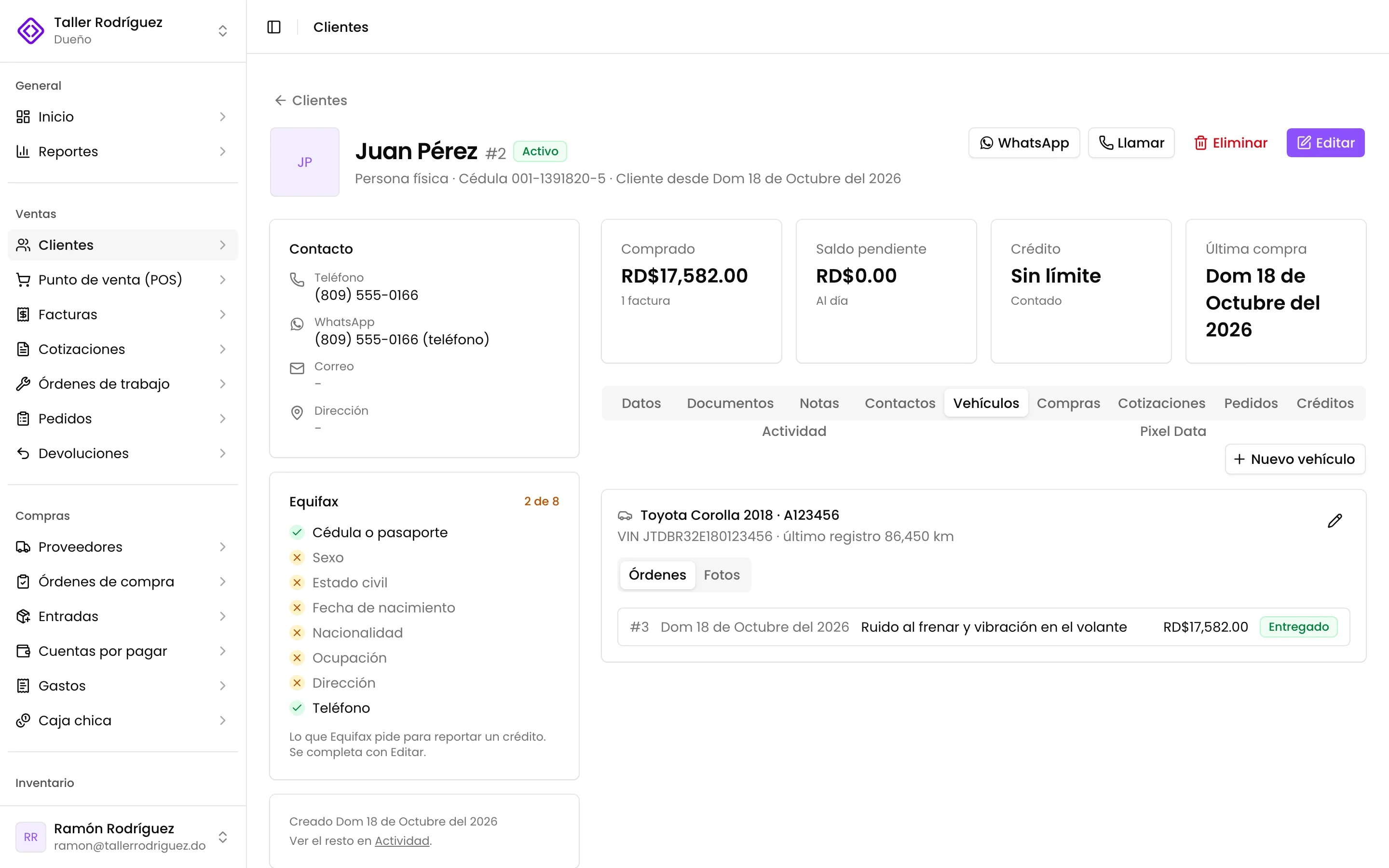Select the Actividad tab

tap(794, 431)
